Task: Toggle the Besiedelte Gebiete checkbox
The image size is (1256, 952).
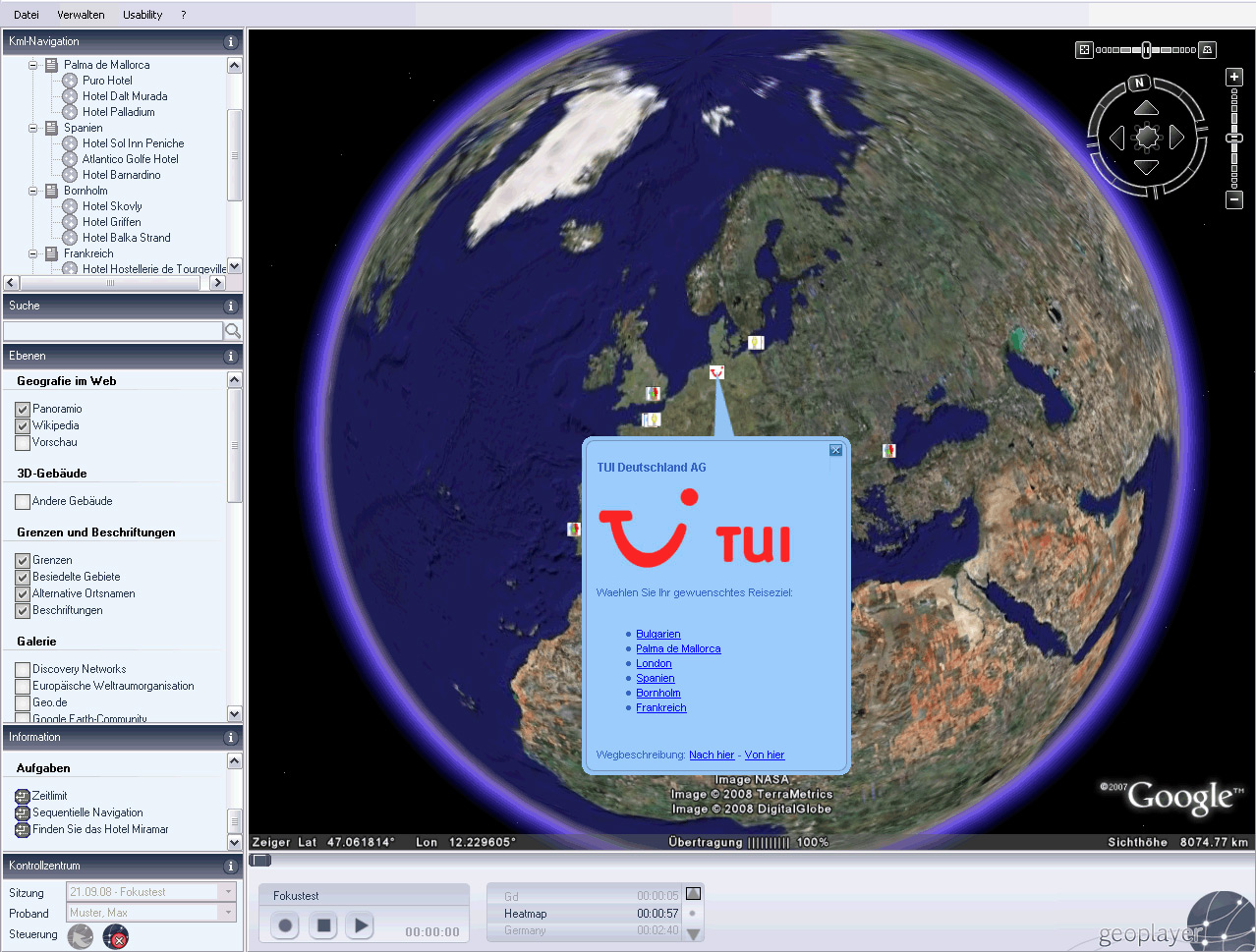Action: [x=23, y=577]
